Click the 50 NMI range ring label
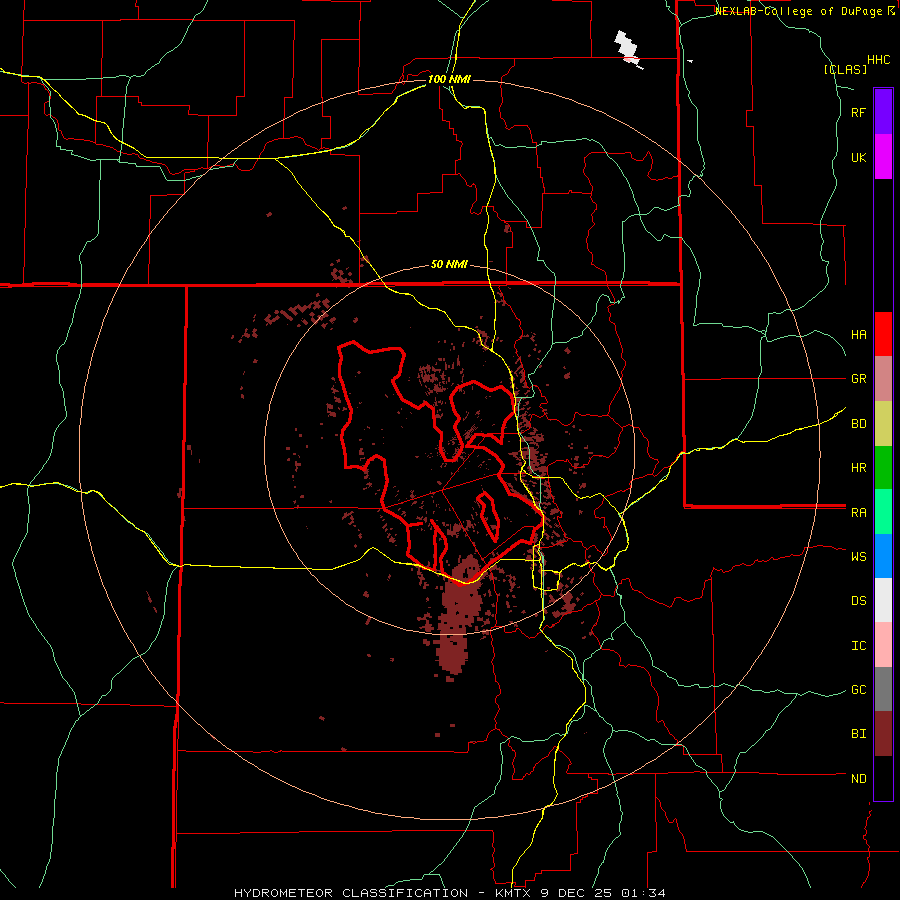900x900 pixels. [449, 264]
